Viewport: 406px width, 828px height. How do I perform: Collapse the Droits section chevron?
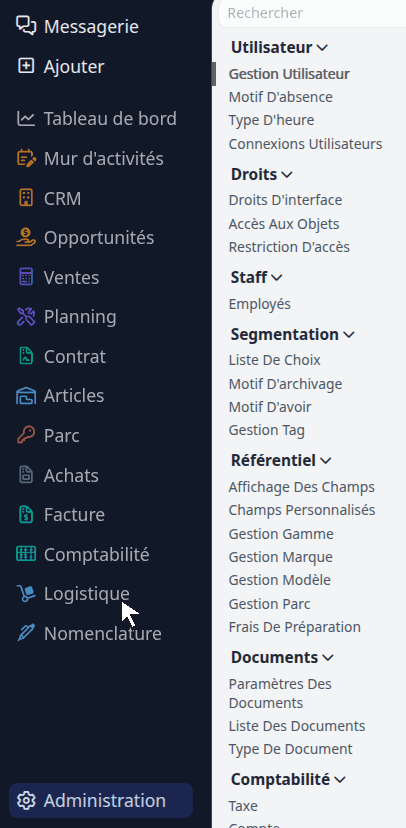point(287,174)
